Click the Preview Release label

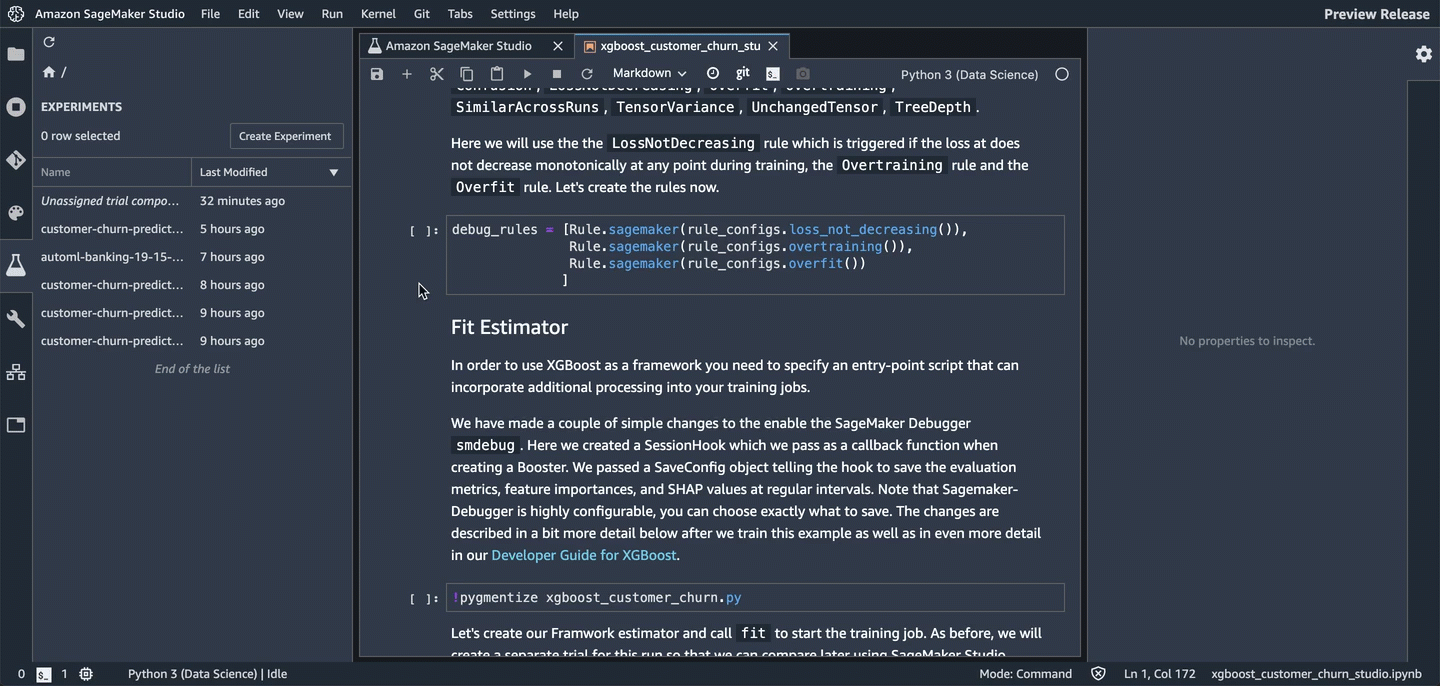coord(1377,14)
